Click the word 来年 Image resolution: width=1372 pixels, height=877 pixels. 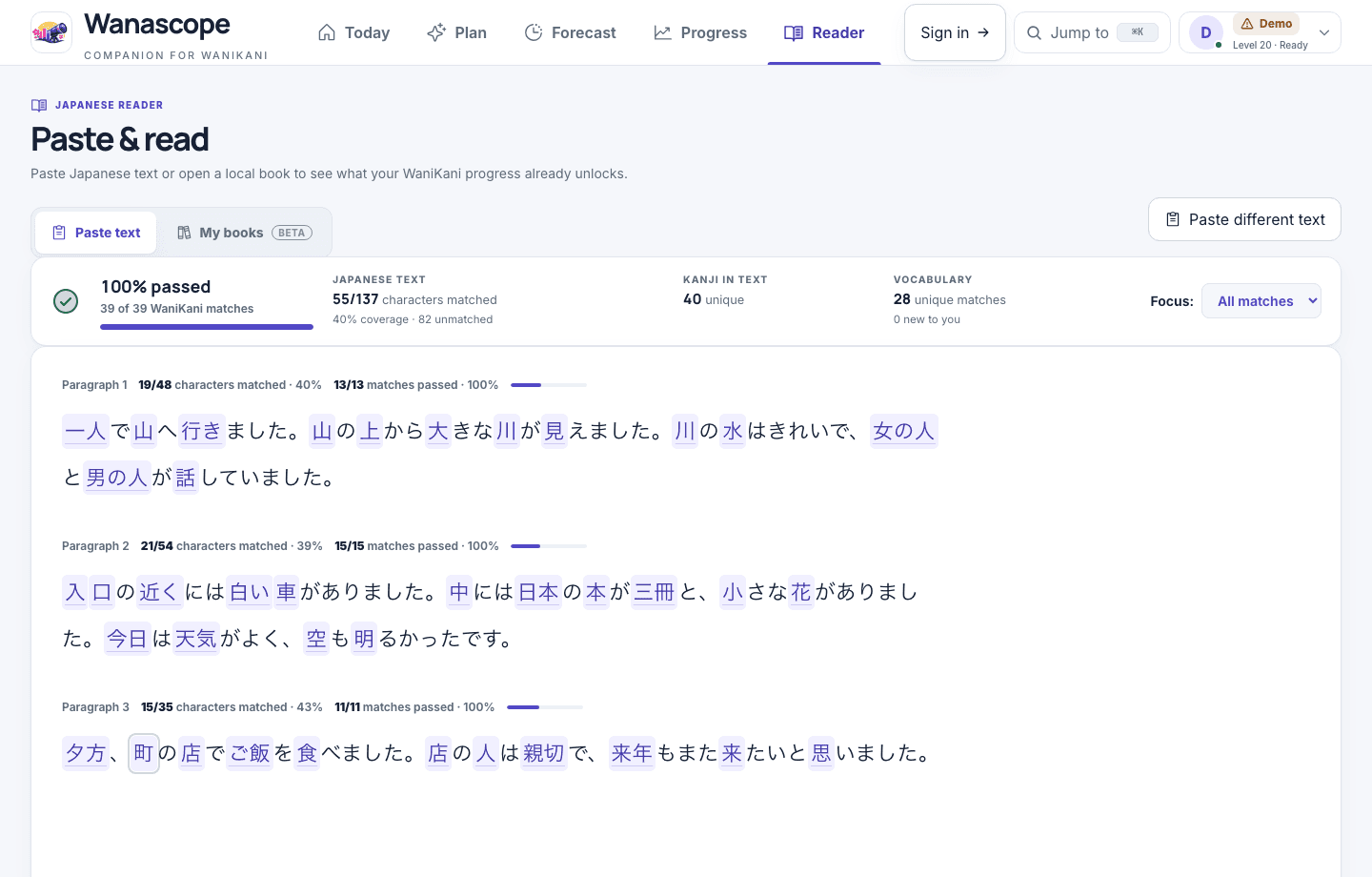click(x=633, y=753)
